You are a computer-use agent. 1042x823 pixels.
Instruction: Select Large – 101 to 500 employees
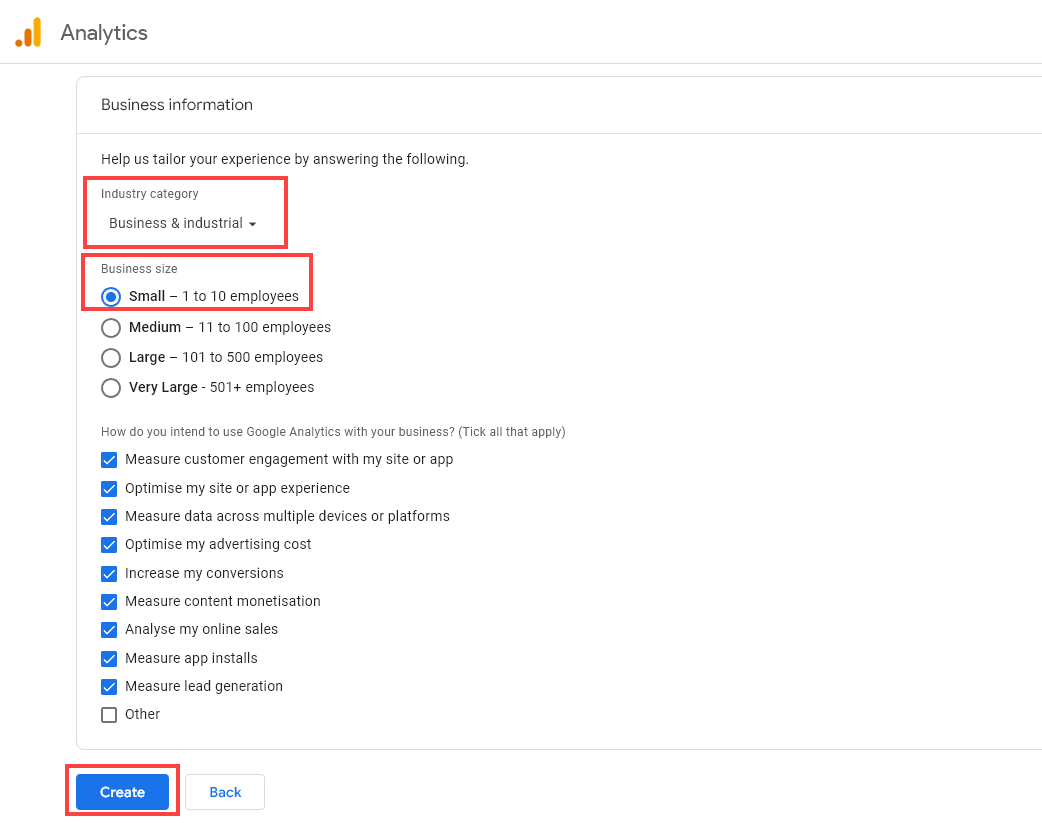110,357
